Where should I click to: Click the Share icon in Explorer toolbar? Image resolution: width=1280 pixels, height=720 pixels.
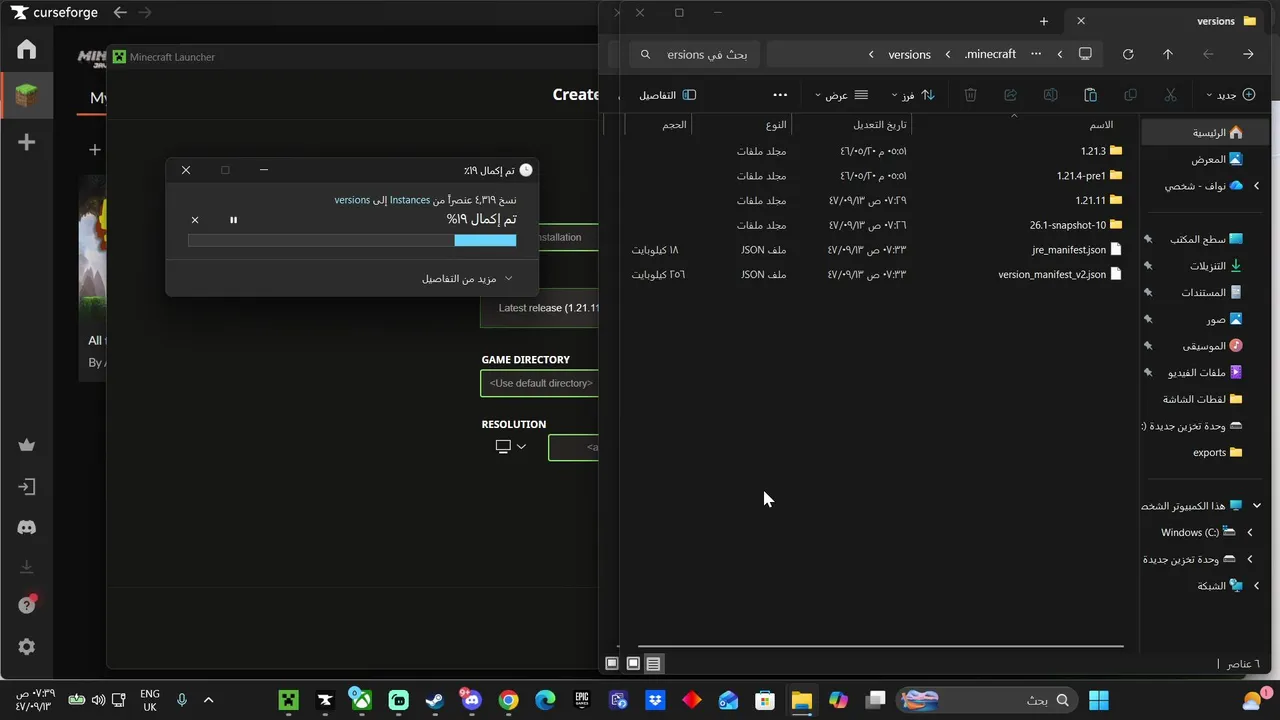tap(1010, 95)
